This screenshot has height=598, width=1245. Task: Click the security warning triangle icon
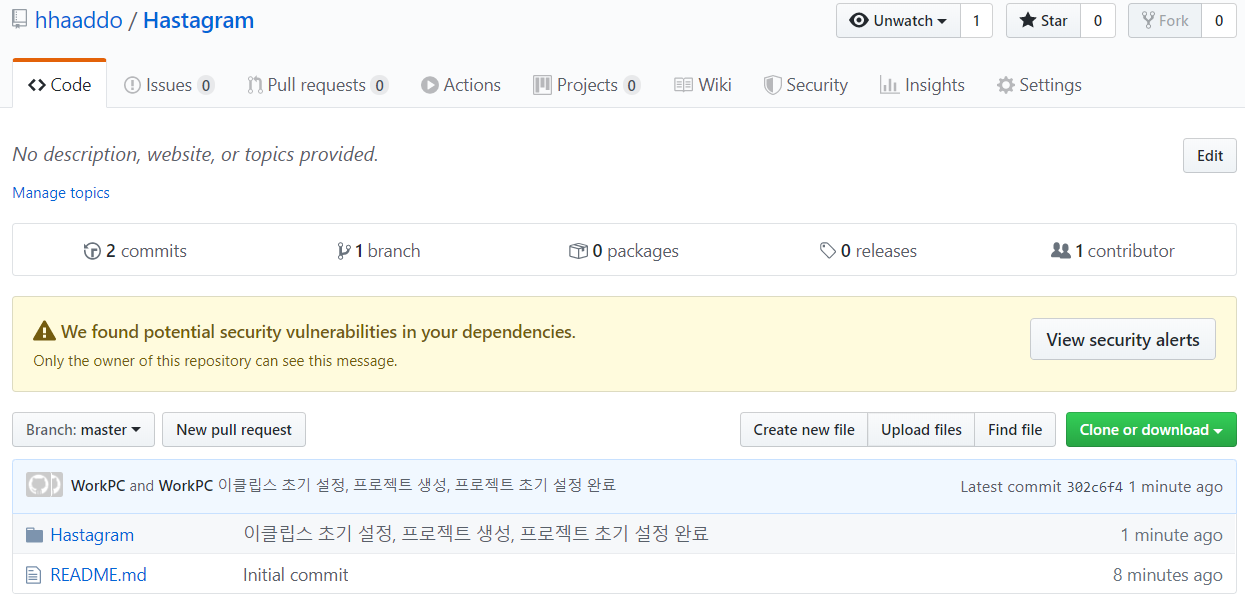pos(44,332)
